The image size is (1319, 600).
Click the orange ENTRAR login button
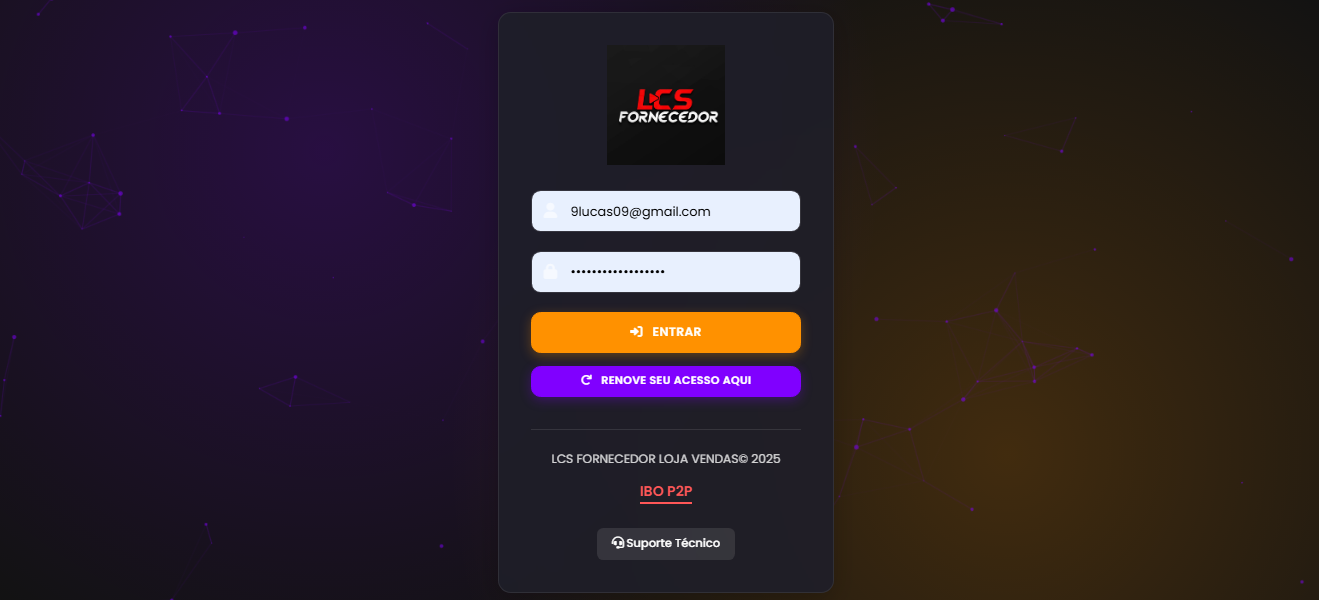[x=666, y=332]
